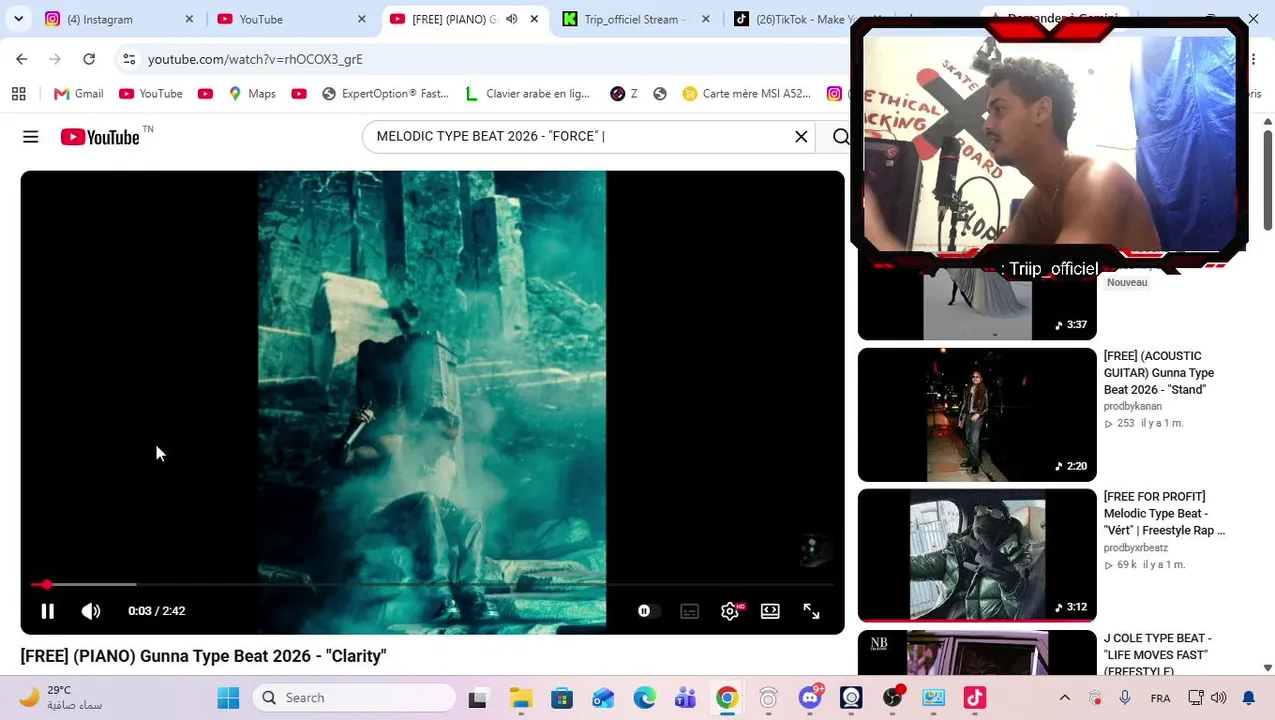Open the ExpertOption bookmark

click(385, 93)
